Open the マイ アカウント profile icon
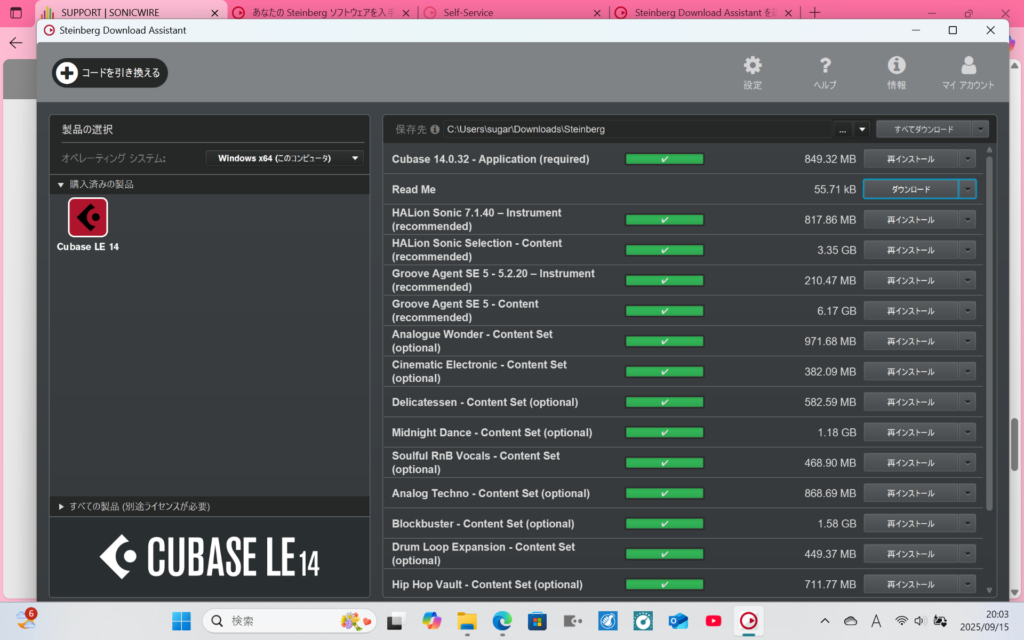The height and width of the screenshot is (640, 1024). [x=968, y=66]
